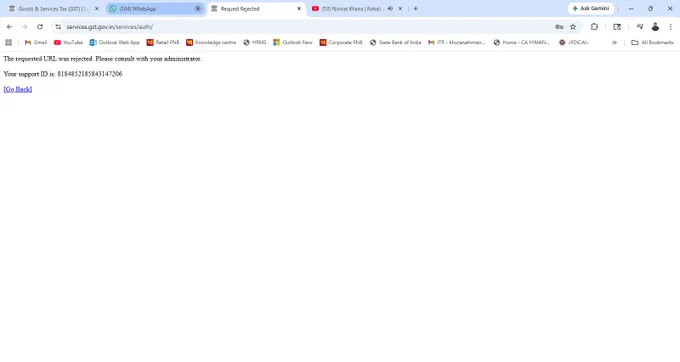Open the Gmail bookmark
Image resolution: width=680 pixels, height=362 pixels.
tap(36, 42)
